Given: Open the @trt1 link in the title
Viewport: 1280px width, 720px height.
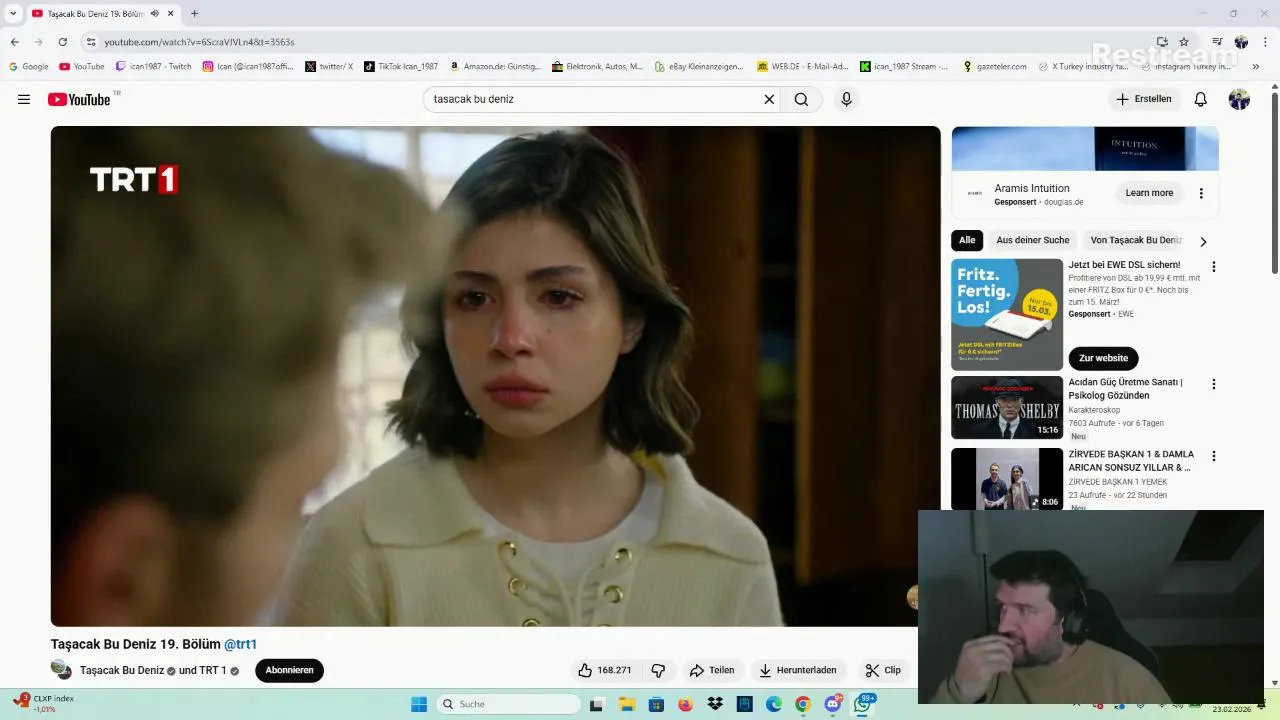Looking at the screenshot, I should [x=240, y=644].
